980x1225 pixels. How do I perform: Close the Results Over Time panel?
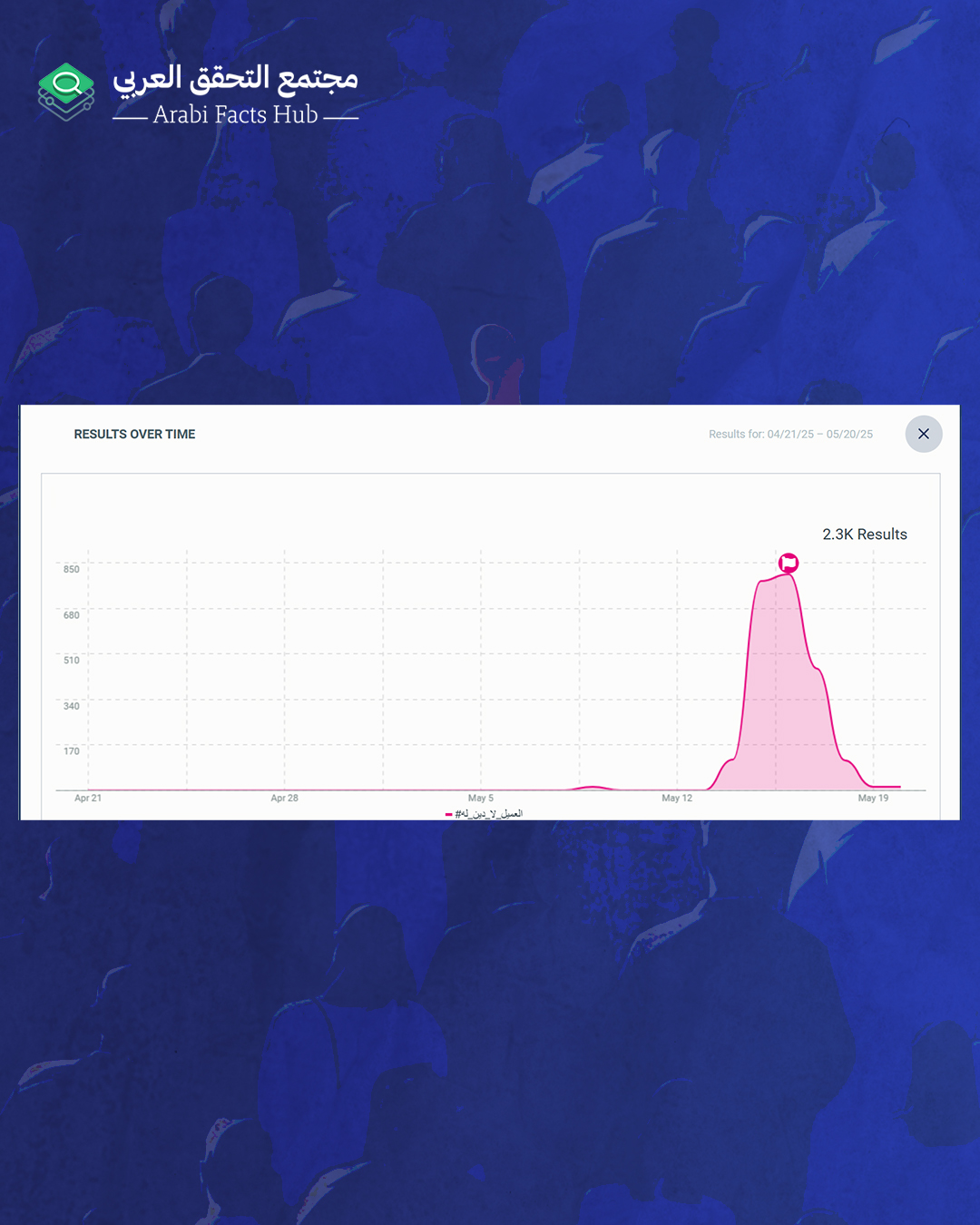(923, 434)
